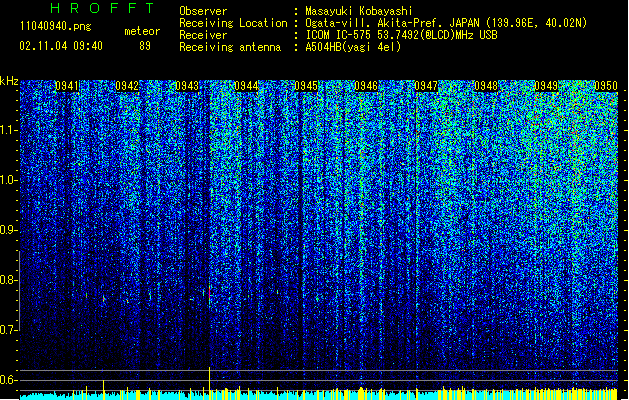
Task: Click the 0944 time marker
Action: tap(246, 86)
